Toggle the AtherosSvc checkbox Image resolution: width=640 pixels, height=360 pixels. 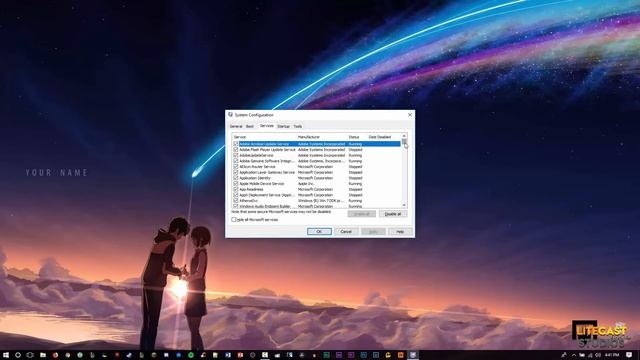click(236, 201)
